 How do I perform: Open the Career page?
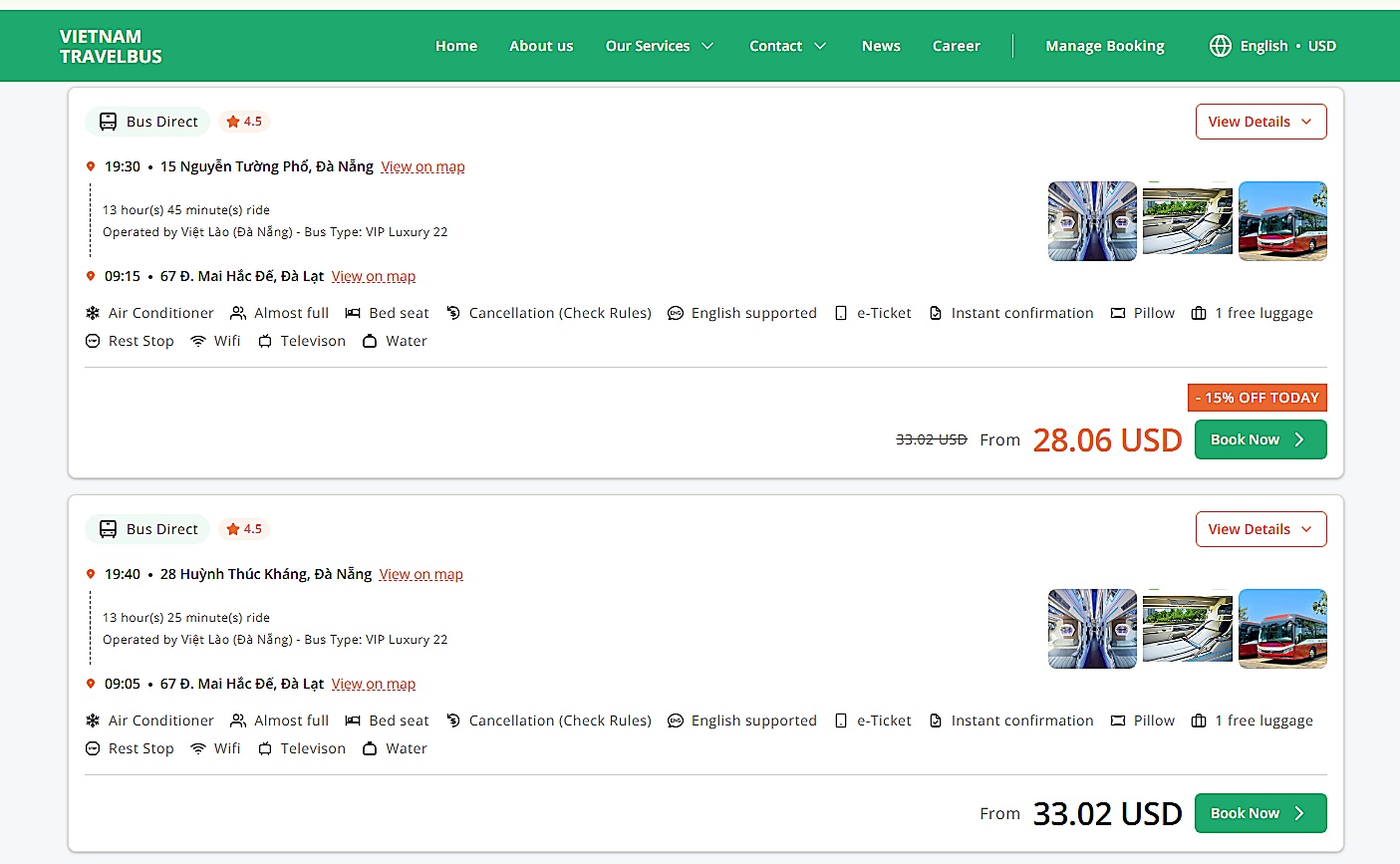coord(957,46)
